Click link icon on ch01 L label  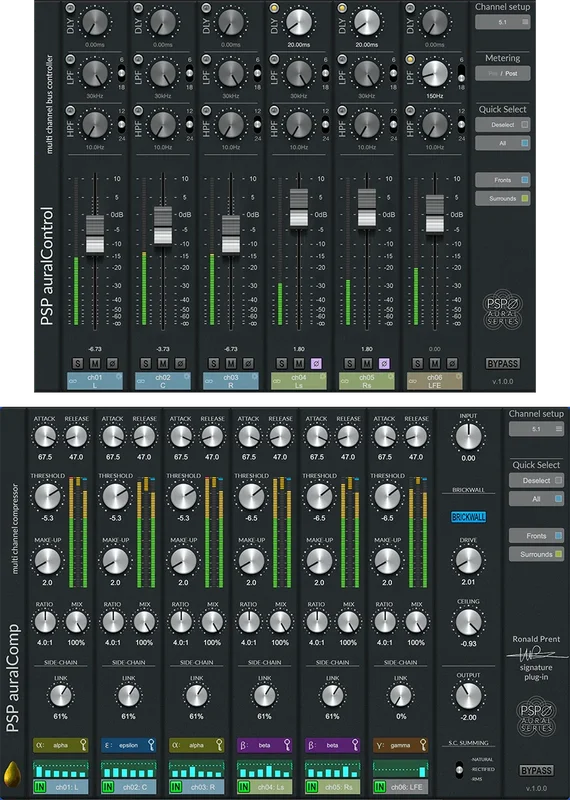click(73, 381)
